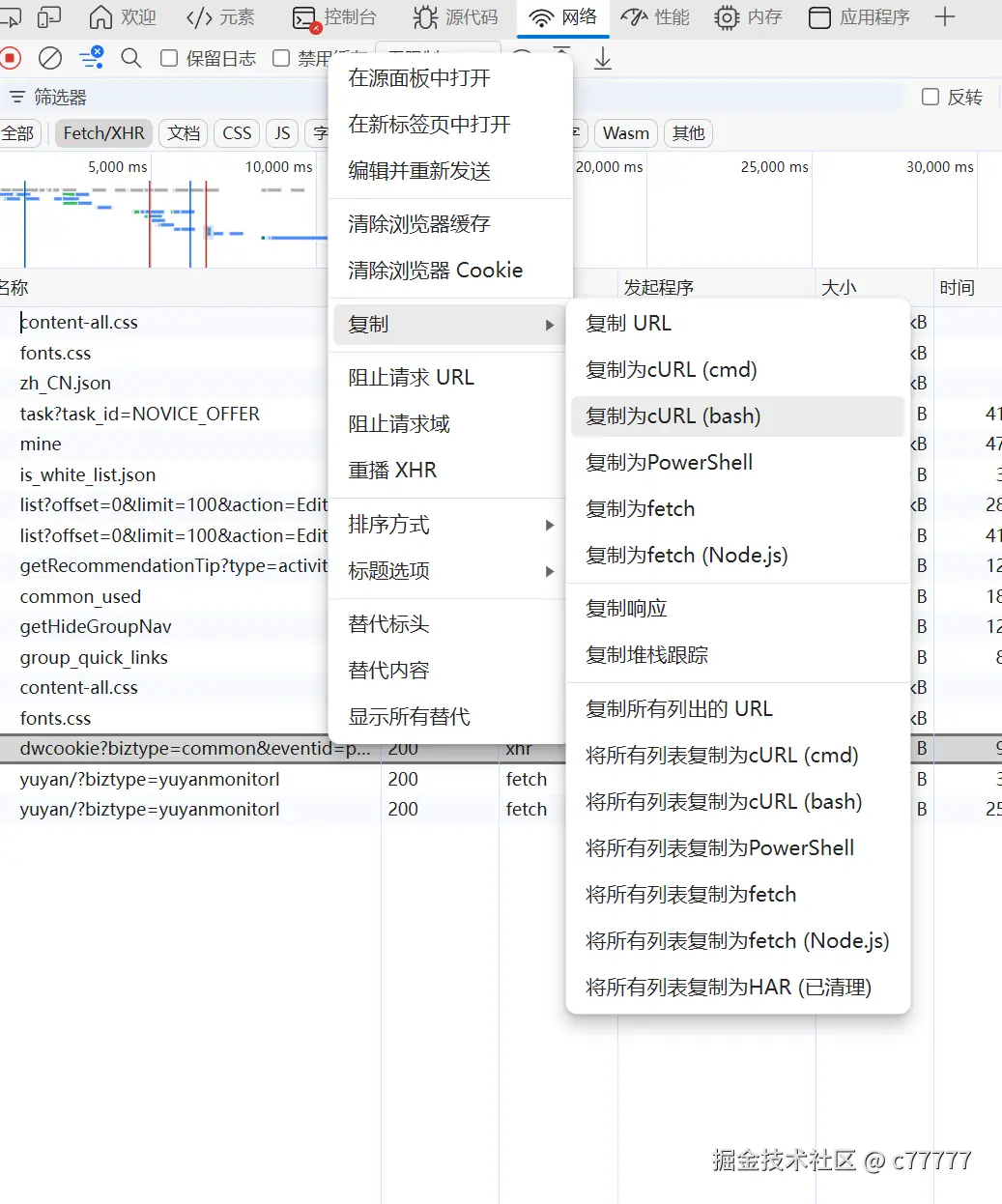Select the zh_CN.json request row
This screenshot has width=1002, height=1204.
pyautogui.click(x=164, y=384)
